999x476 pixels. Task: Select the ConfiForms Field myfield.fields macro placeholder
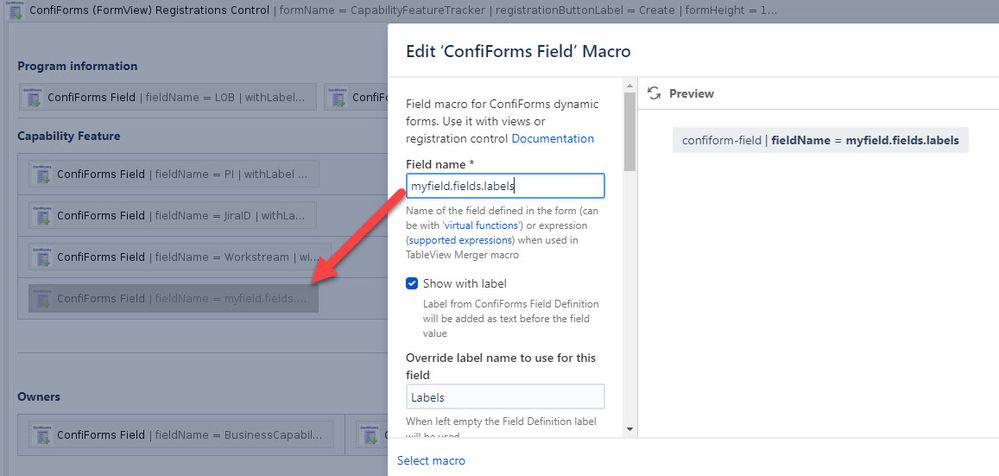point(173,298)
